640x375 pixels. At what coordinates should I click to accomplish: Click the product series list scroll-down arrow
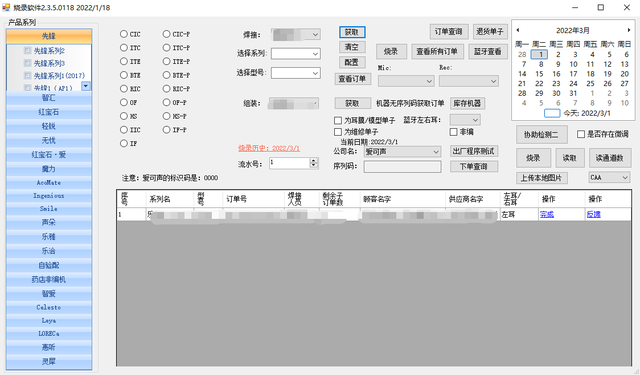86,86
